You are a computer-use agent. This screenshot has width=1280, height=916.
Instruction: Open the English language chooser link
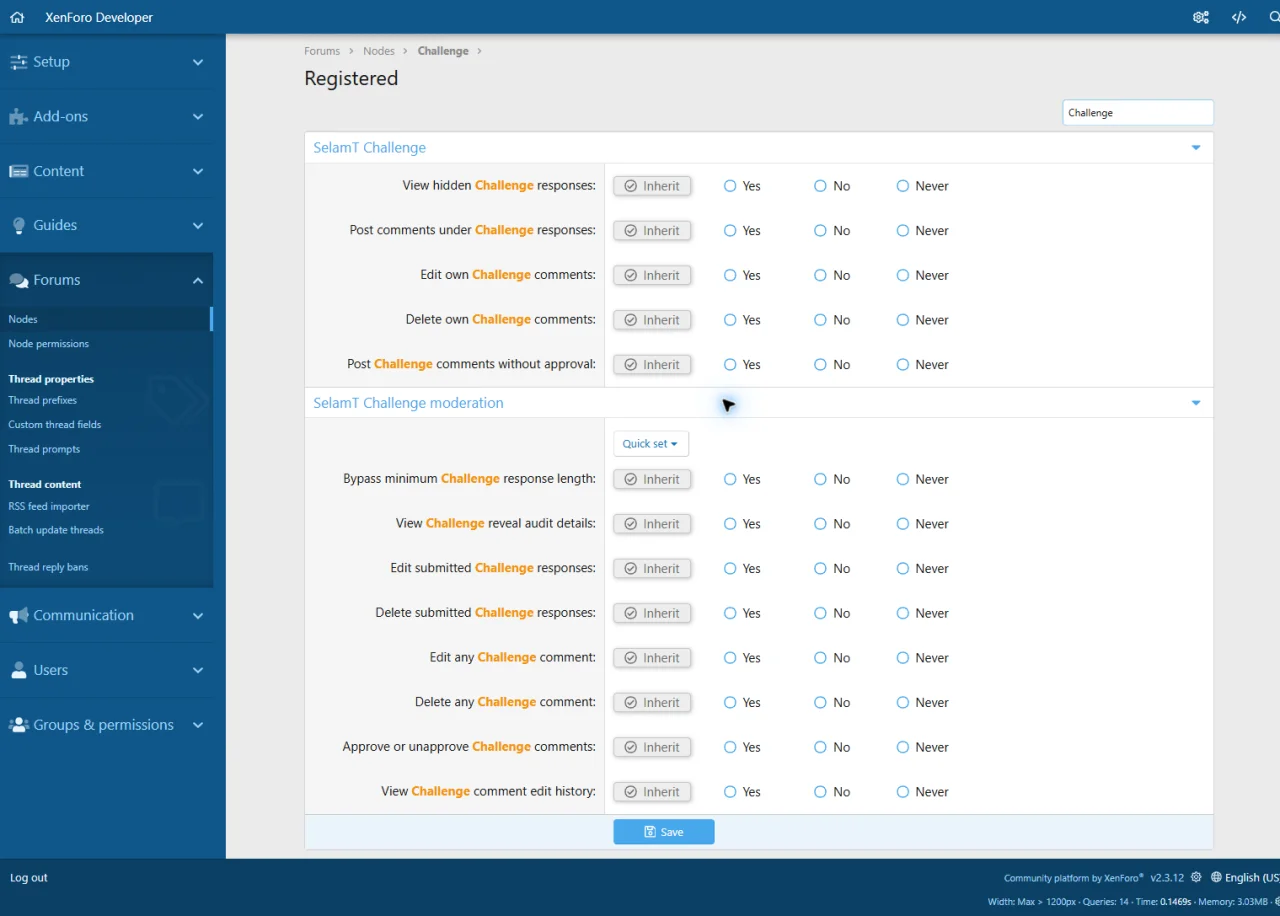[x=1244, y=878]
